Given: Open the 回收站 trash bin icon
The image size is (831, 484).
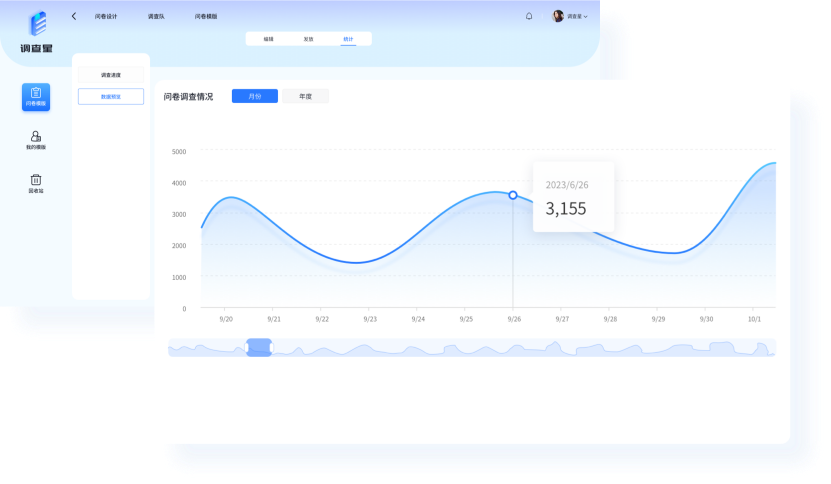Looking at the screenshot, I should [36, 183].
